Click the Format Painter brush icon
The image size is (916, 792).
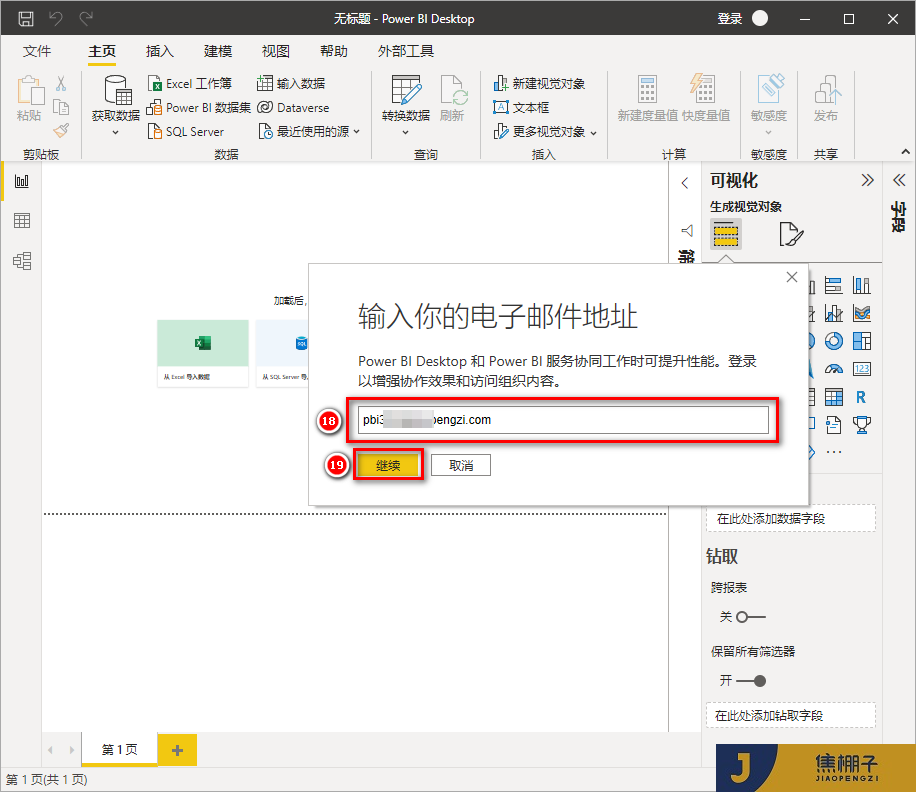pos(61,130)
